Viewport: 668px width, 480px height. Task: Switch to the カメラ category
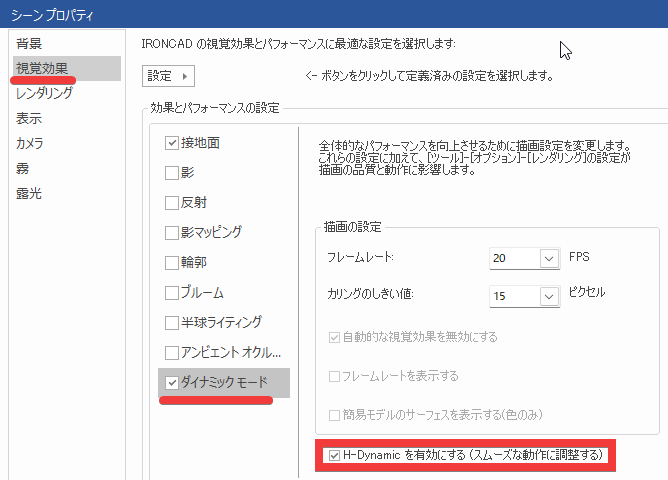pos(29,144)
